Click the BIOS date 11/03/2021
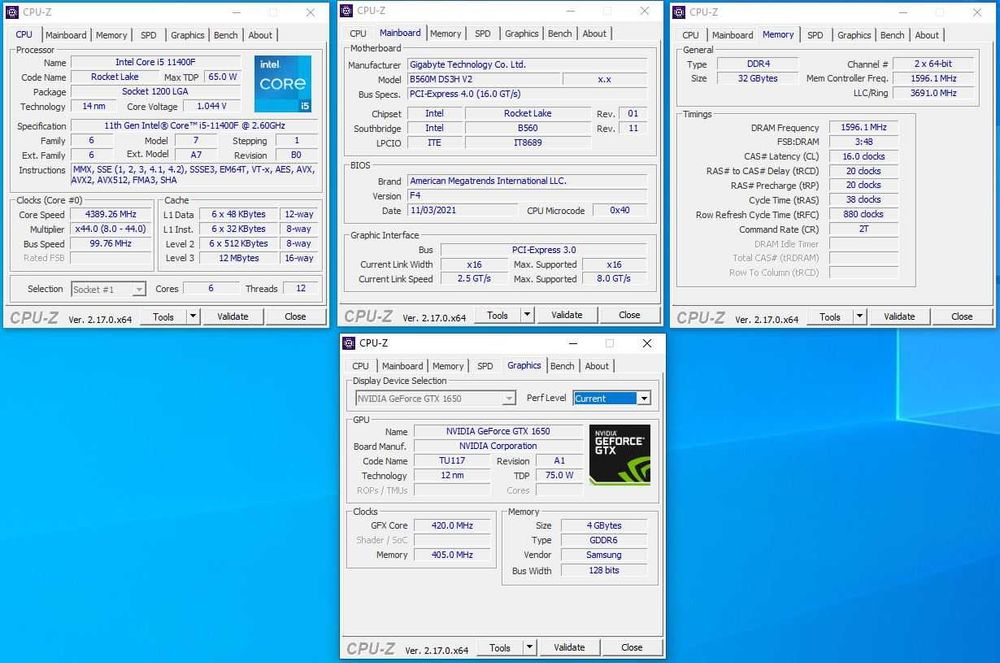1000x663 pixels. (462, 210)
